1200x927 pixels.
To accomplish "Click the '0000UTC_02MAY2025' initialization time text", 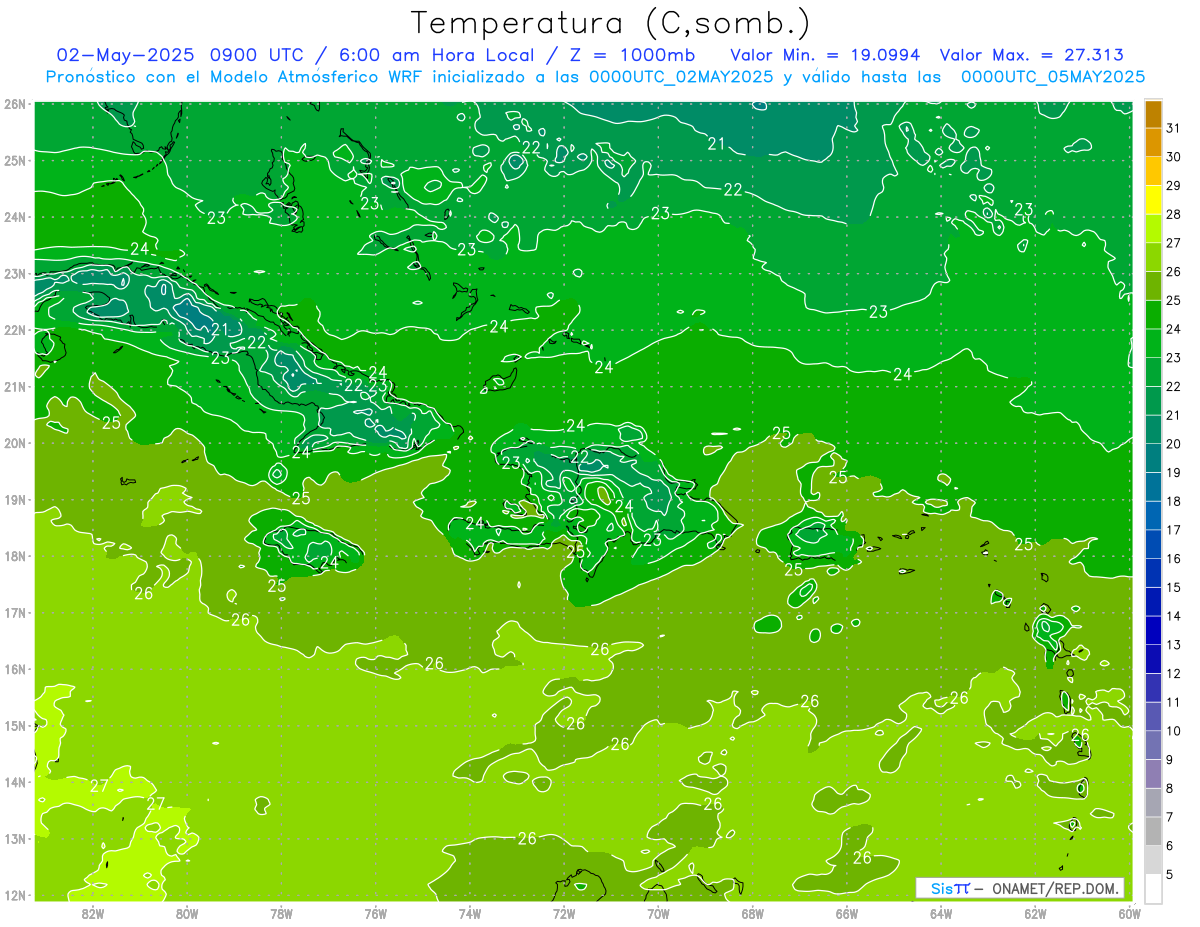I will pos(681,77).
